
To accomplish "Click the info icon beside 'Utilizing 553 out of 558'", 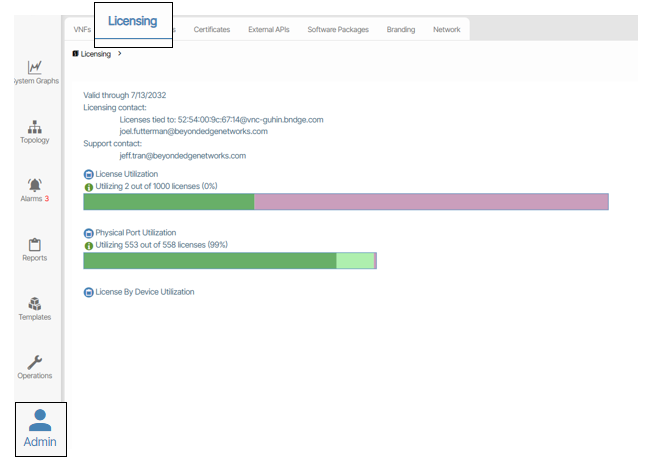I will pos(88,245).
